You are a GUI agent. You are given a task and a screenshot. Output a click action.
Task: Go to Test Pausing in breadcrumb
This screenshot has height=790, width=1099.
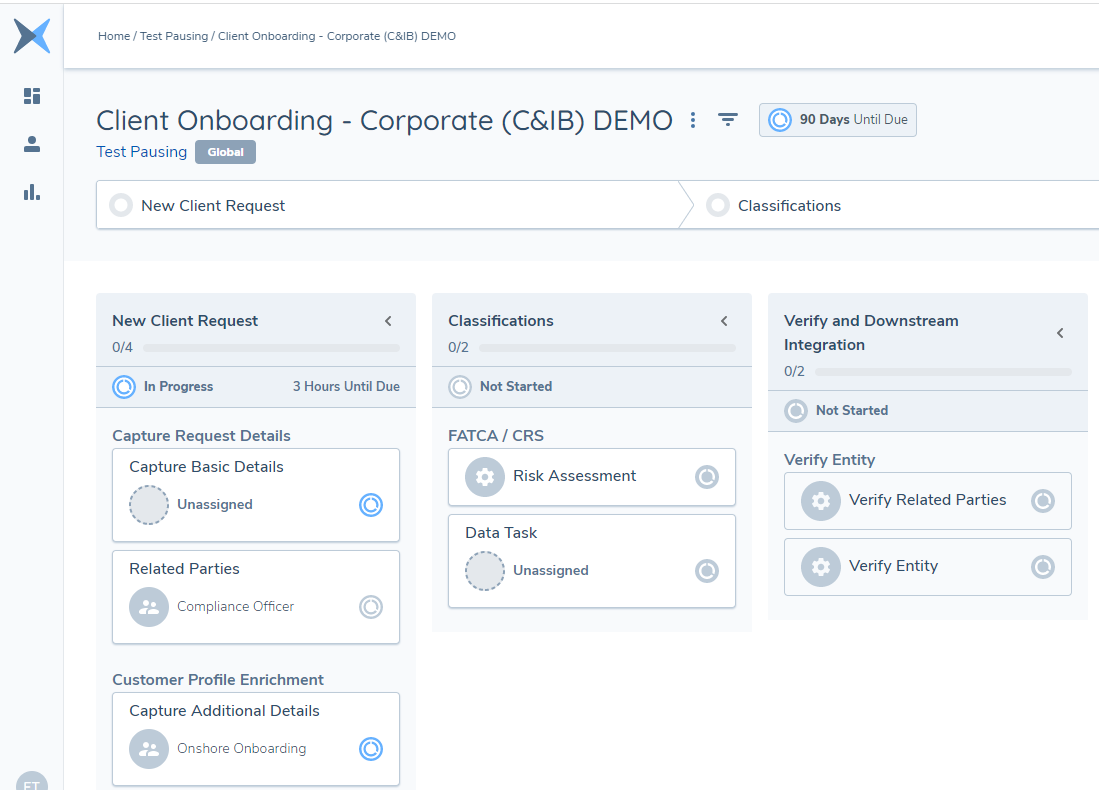point(174,36)
